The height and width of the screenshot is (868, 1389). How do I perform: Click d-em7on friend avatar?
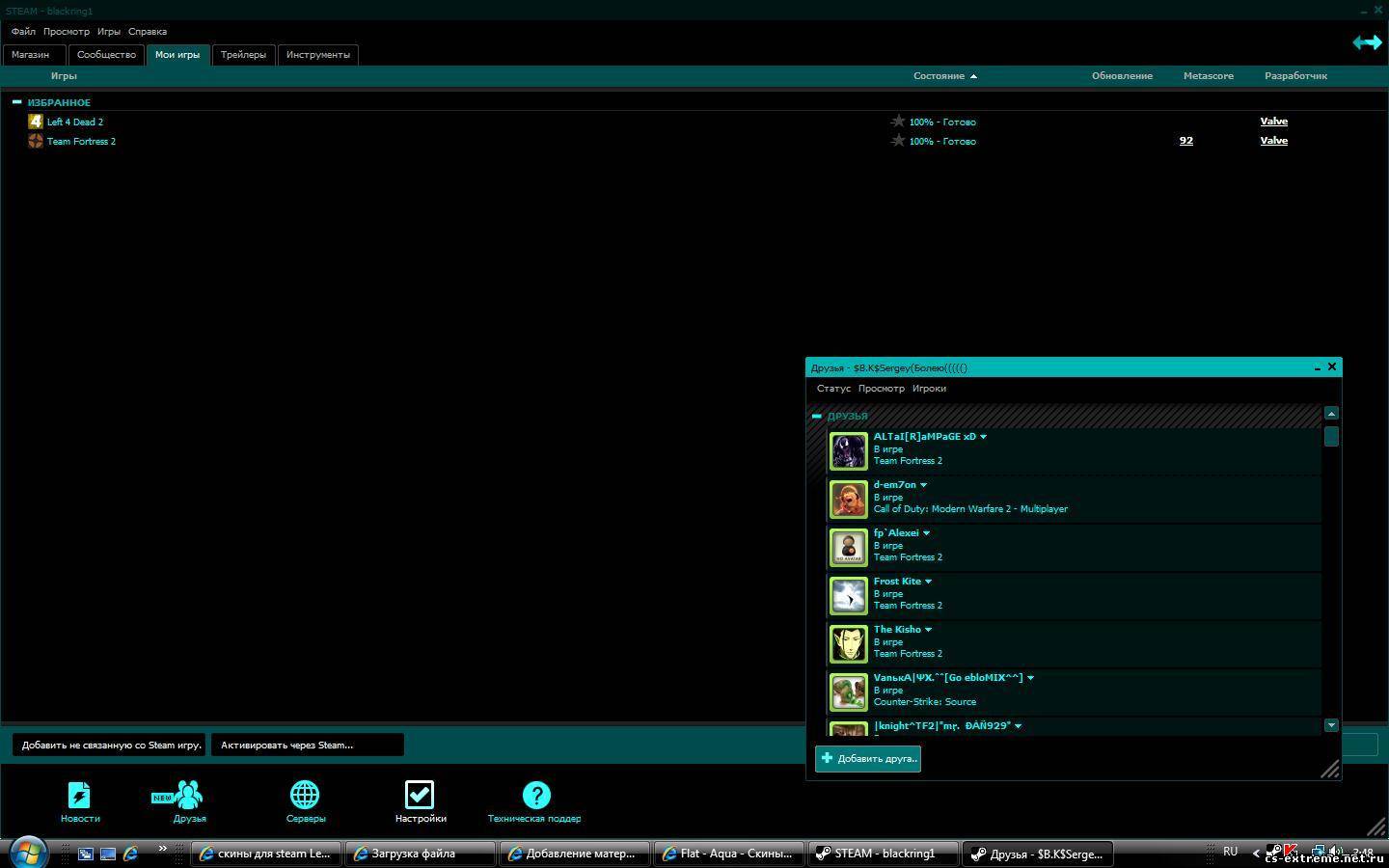[x=849, y=500]
